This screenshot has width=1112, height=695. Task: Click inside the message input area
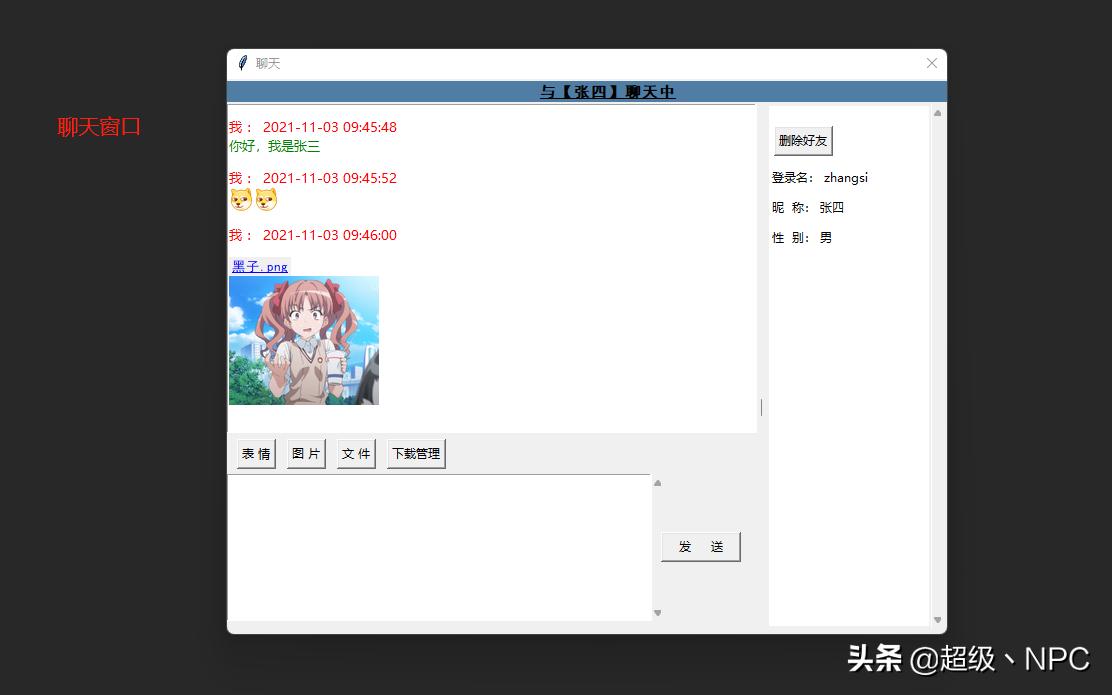pyautogui.click(x=440, y=545)
